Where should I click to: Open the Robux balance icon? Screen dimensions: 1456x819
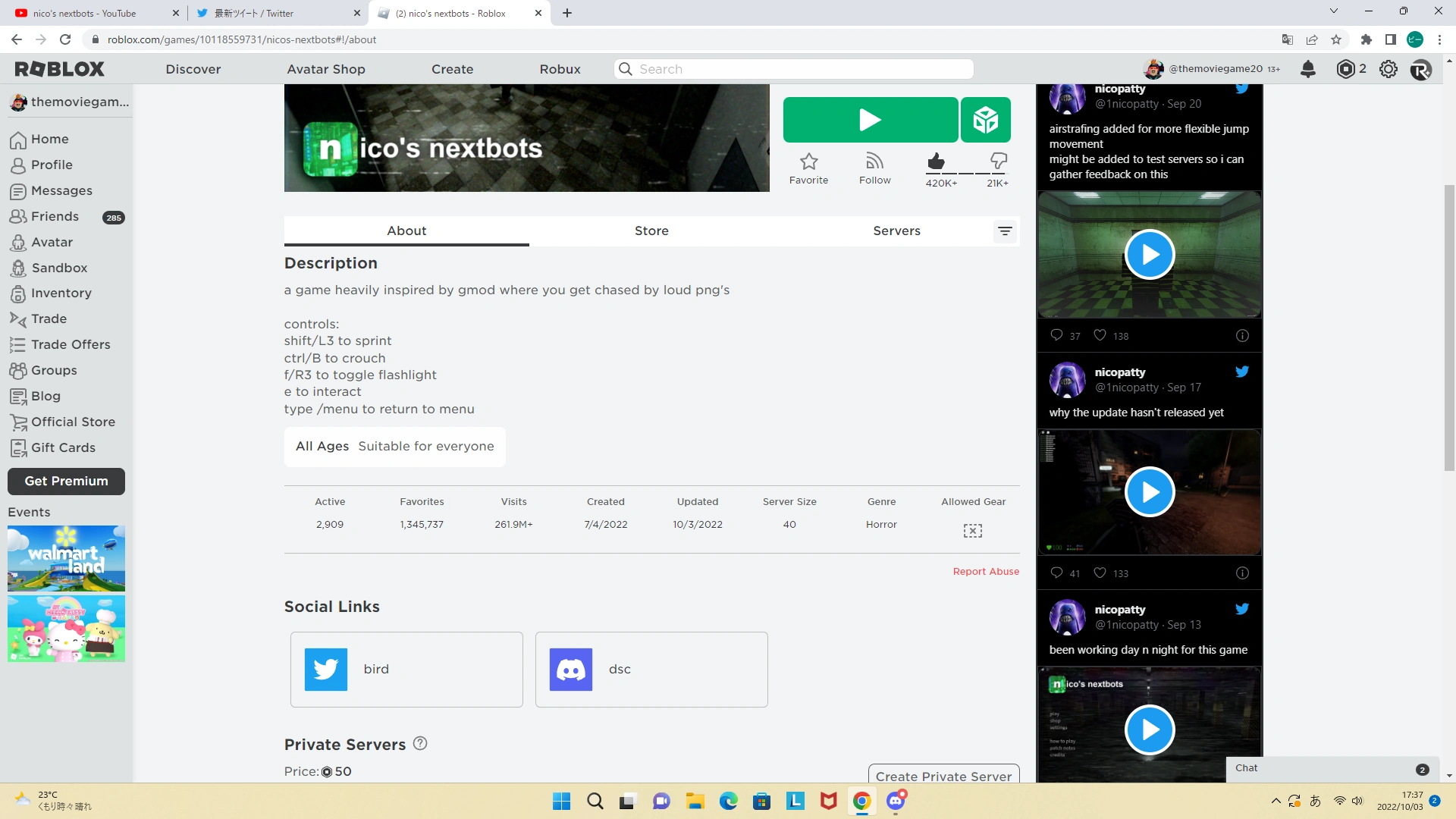tap(1345, 69)
